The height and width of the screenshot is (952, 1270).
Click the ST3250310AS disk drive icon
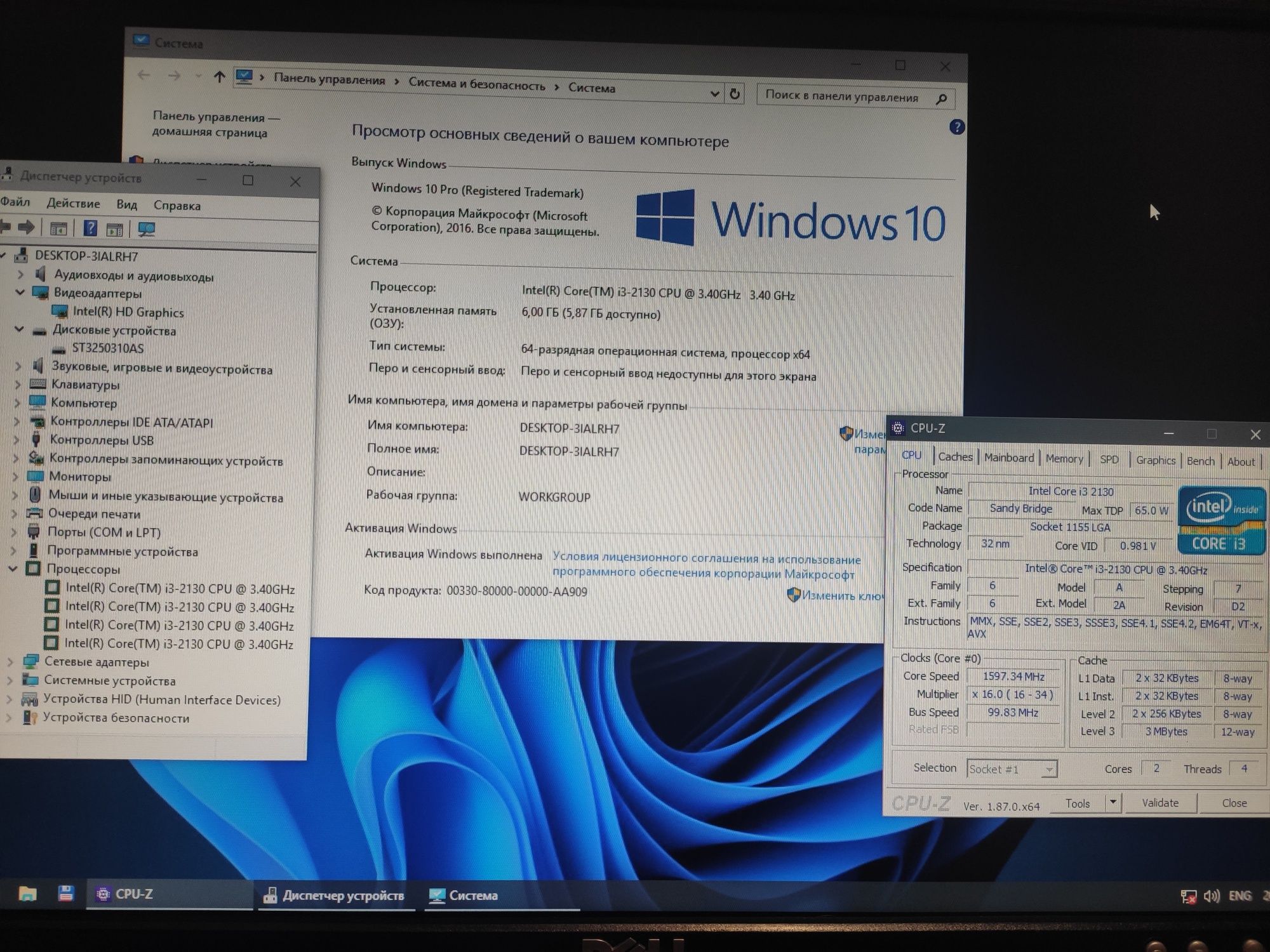pos(58,348)
